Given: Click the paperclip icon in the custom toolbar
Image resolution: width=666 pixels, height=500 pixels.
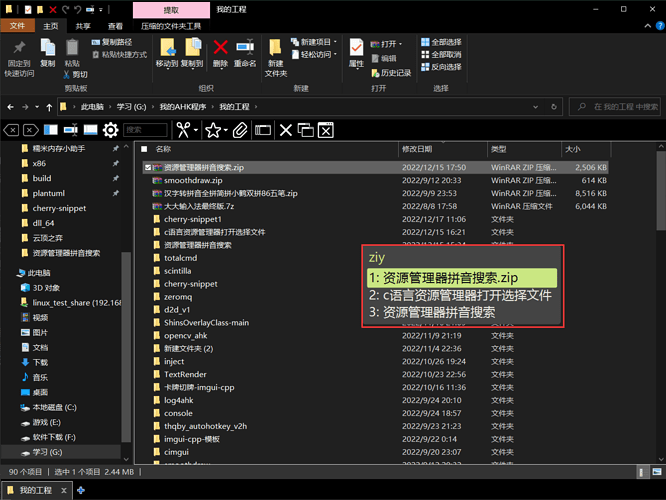Looking at the screenshot, I should point(240,130).
